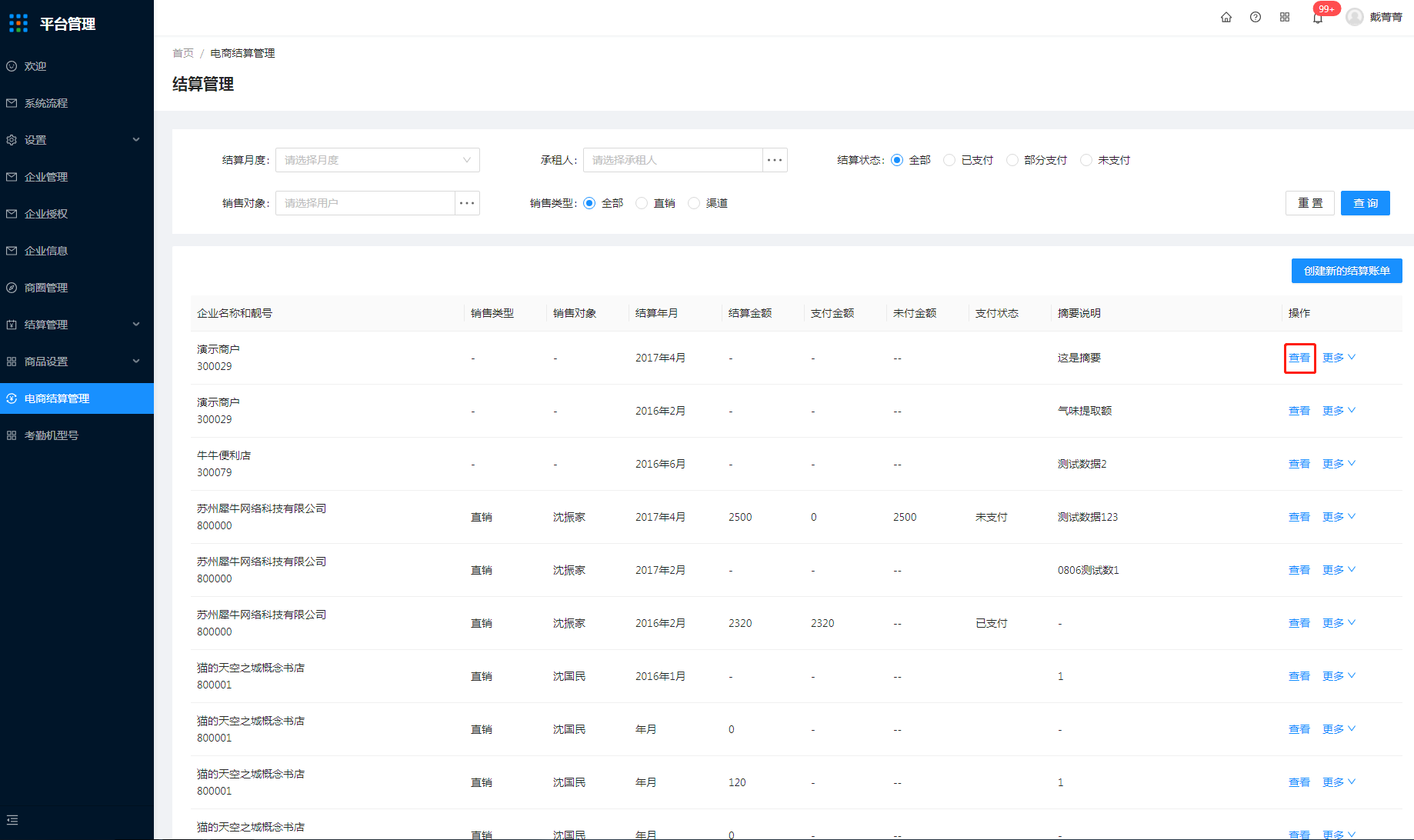The image size is (1414, 840).
Task: Open the notifications bell with 99+ badge
Action: click(x=1318, y=18)
